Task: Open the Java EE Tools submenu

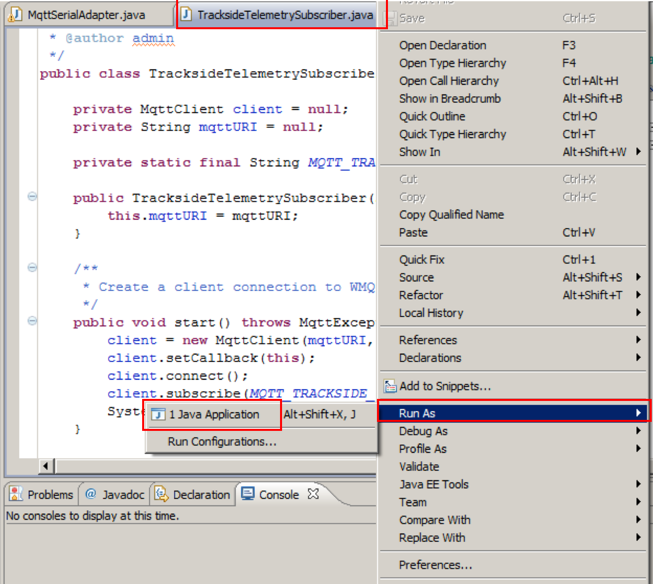Action: [513, 484]
